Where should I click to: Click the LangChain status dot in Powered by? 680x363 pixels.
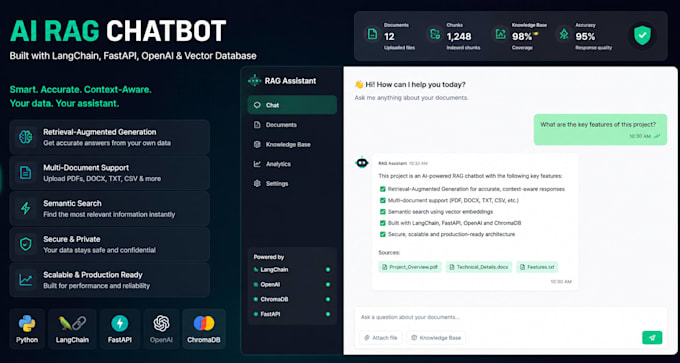[328, 270]
